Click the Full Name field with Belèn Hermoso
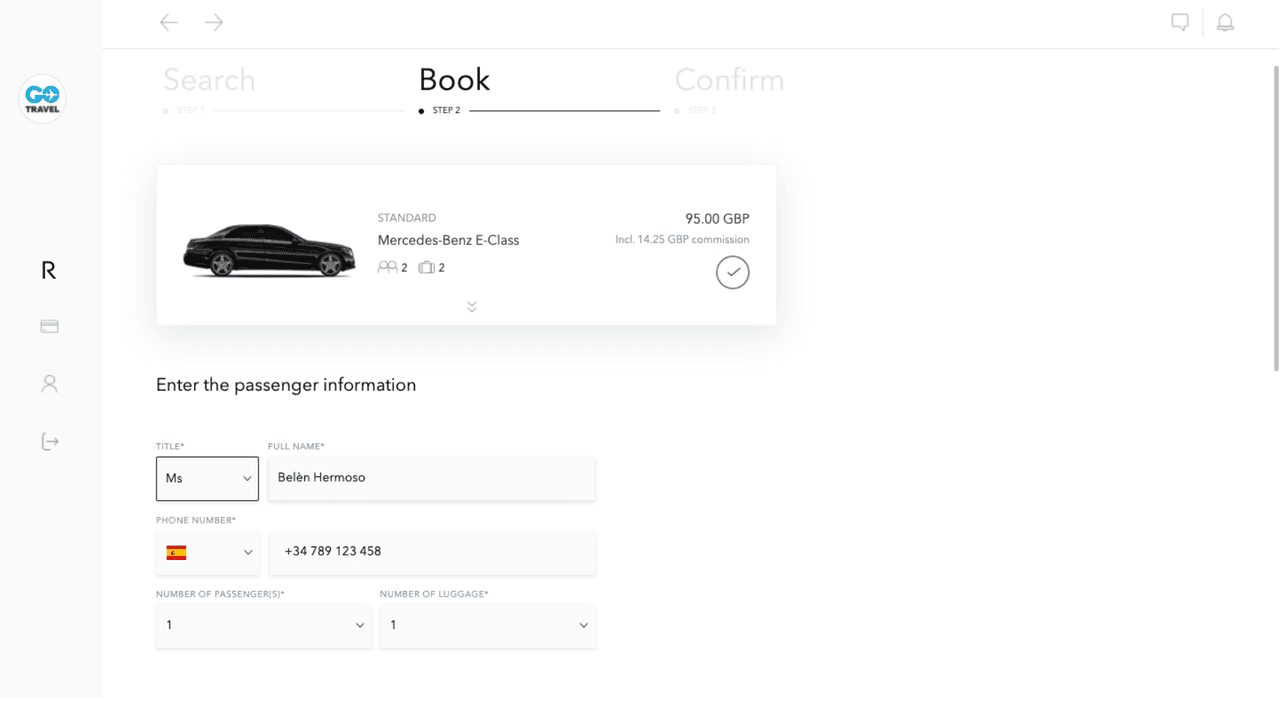The width and height of the screenshot is (1280, 702). (431, 478)
